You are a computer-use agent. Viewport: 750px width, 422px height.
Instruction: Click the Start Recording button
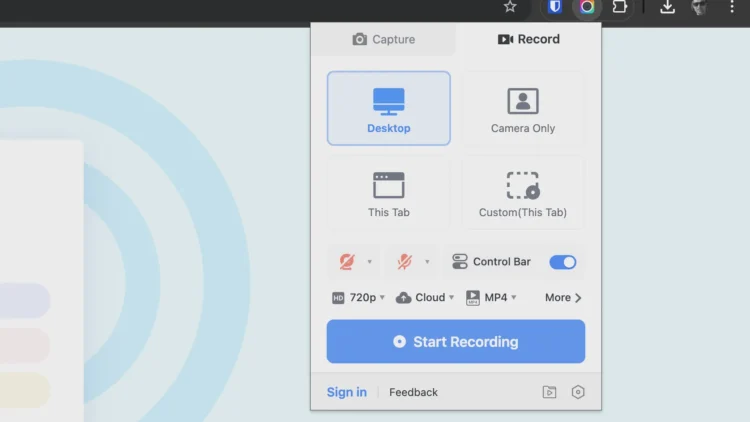click(x=456, y=342)
